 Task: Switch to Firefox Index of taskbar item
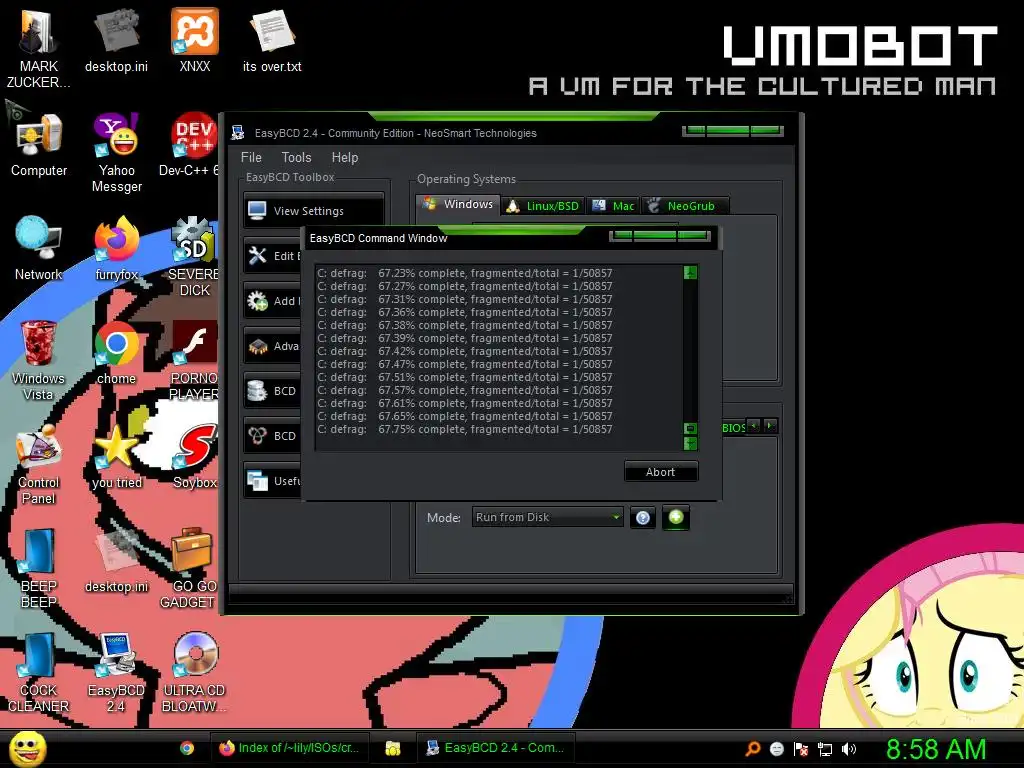290,748
